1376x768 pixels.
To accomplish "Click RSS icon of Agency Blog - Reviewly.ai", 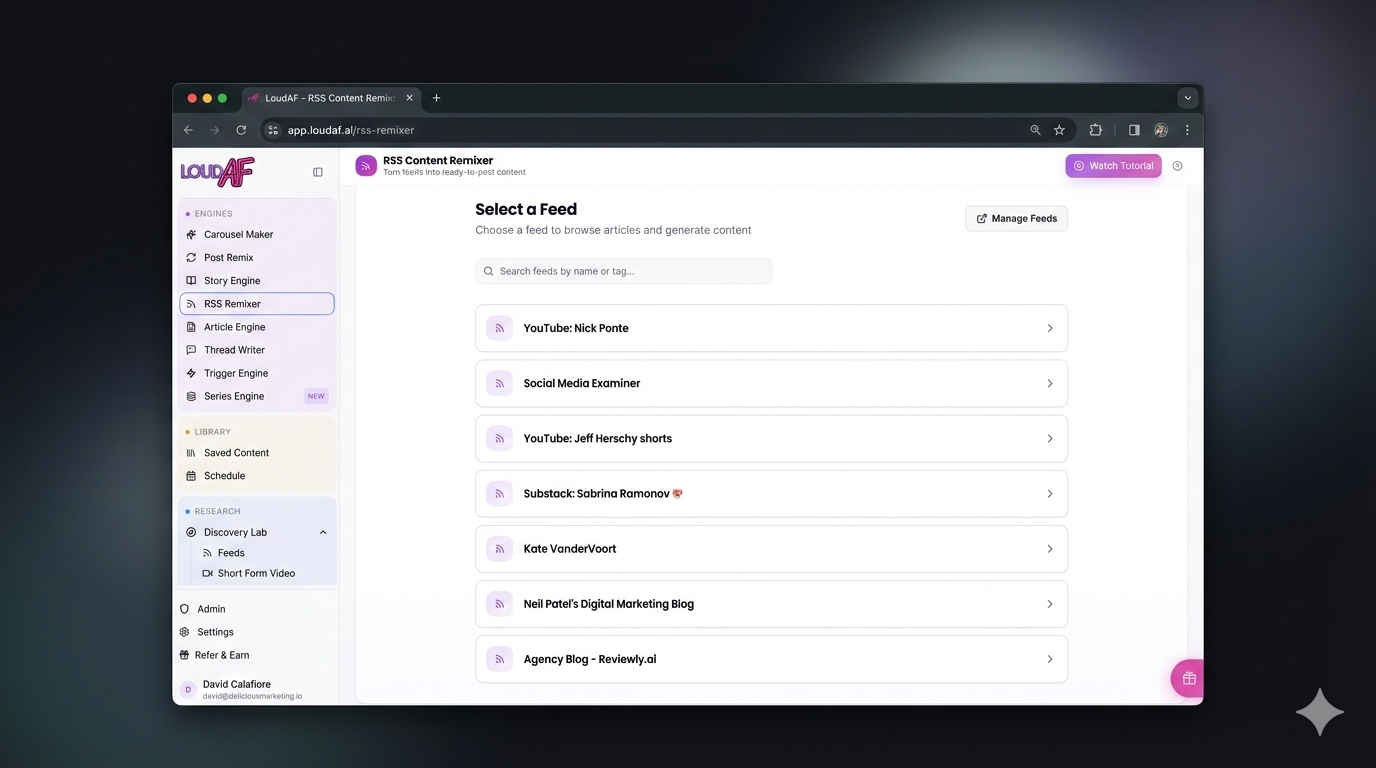I will [x=499, y=659].
